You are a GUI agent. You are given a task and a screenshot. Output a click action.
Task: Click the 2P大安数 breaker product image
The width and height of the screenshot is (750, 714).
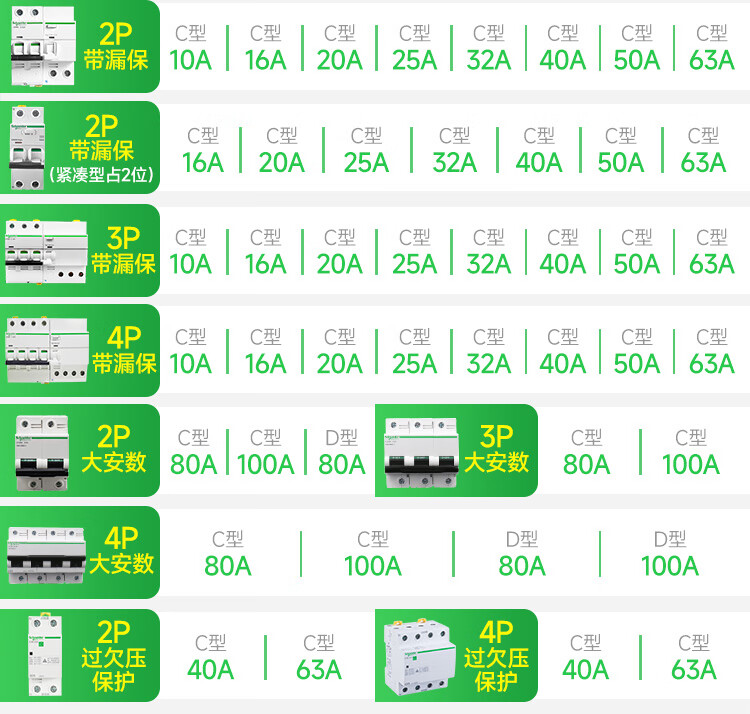[x=41, y=451]
